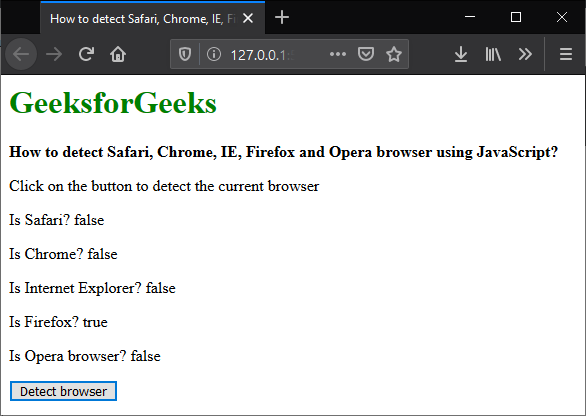Close the 'How to detect Safari' tab
The width and height of the screenshot is (586, 416).
(x=248, y=18)
